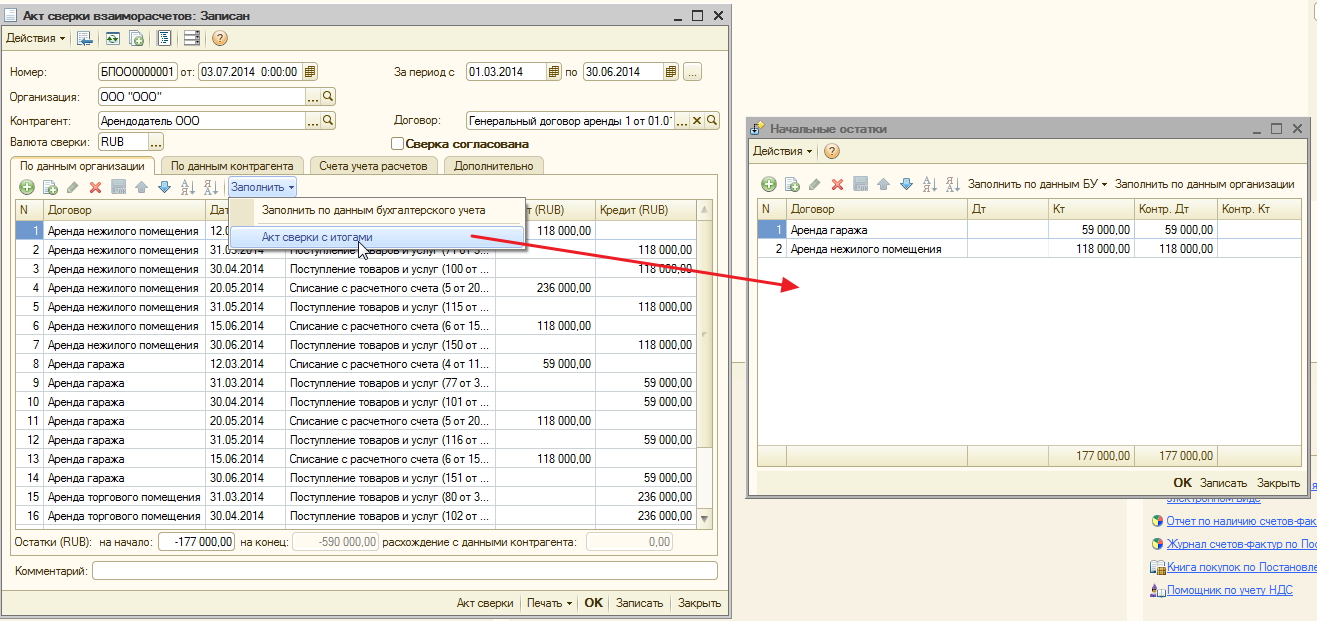Screen dimensions: 1317x621
Task: Click OK in the Акт сверки window
Action: [594, 603]
